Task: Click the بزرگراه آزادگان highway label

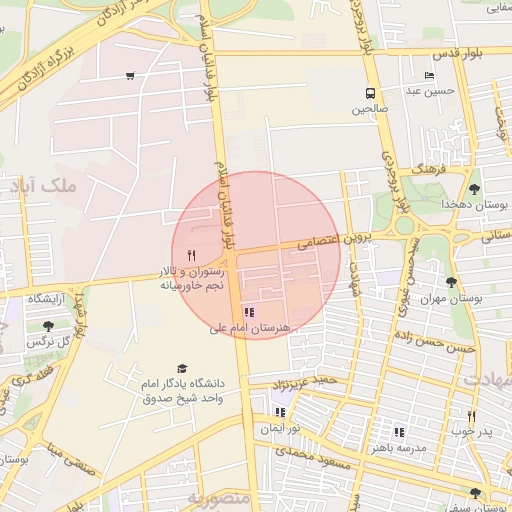Action: tap(46, 69)
